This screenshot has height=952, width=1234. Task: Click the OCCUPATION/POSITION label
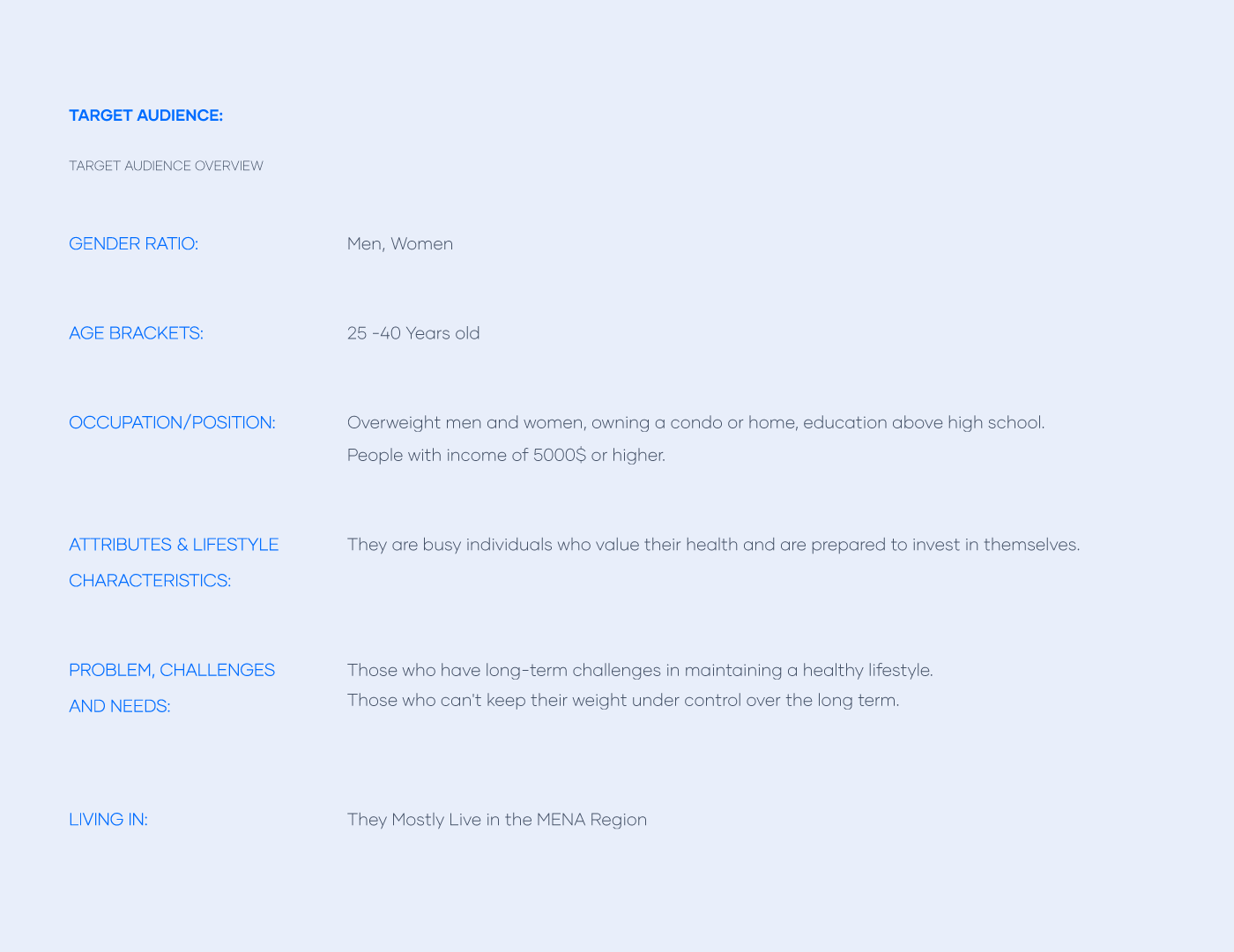coord(172,422)
